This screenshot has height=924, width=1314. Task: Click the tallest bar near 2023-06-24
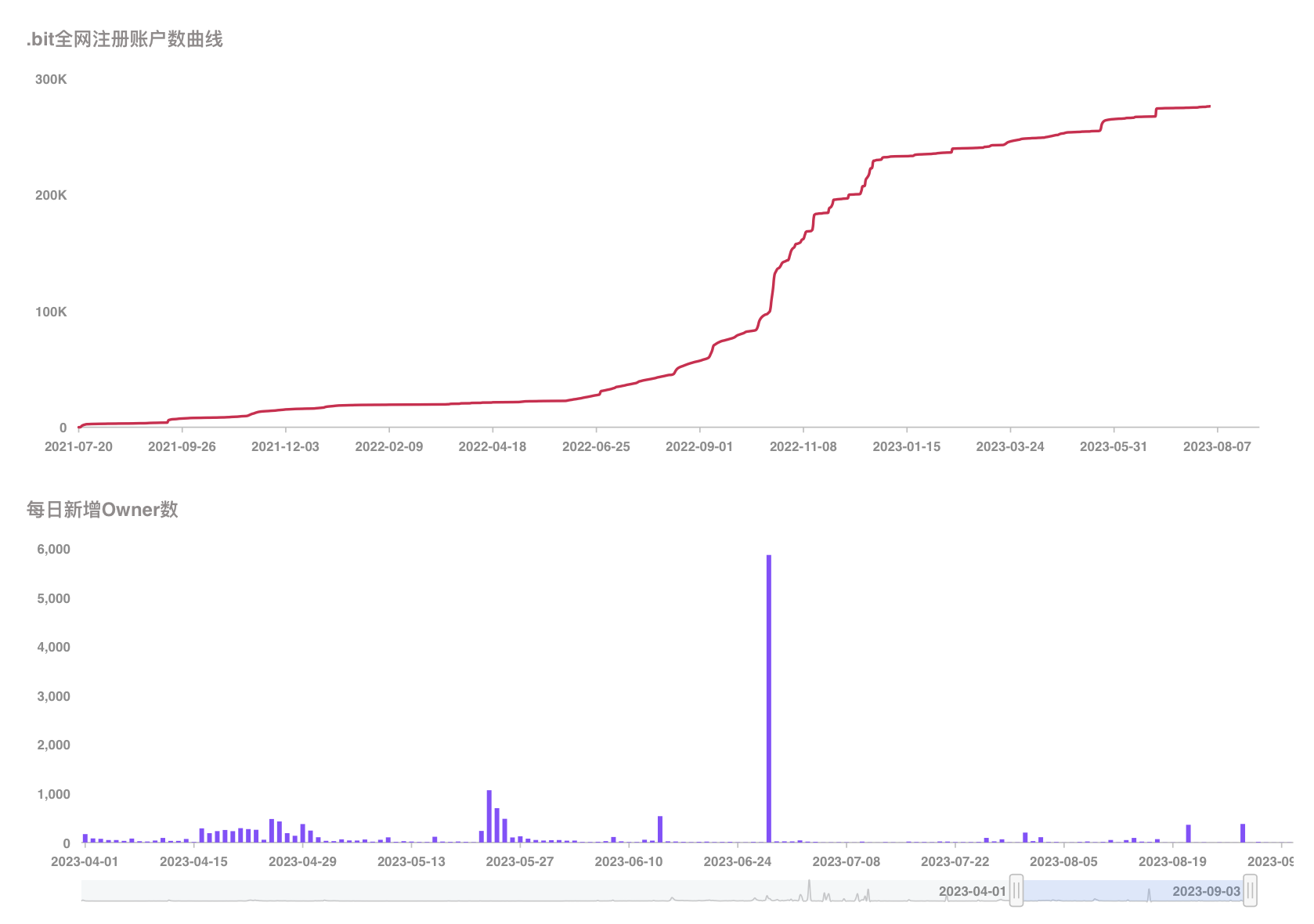(x=769, y=698)
